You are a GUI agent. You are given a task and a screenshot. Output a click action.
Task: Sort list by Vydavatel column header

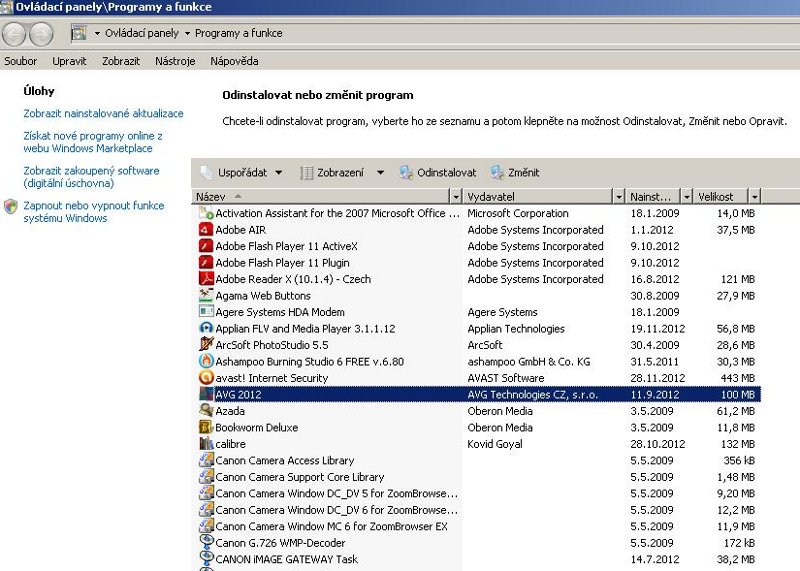pos(540,197)
